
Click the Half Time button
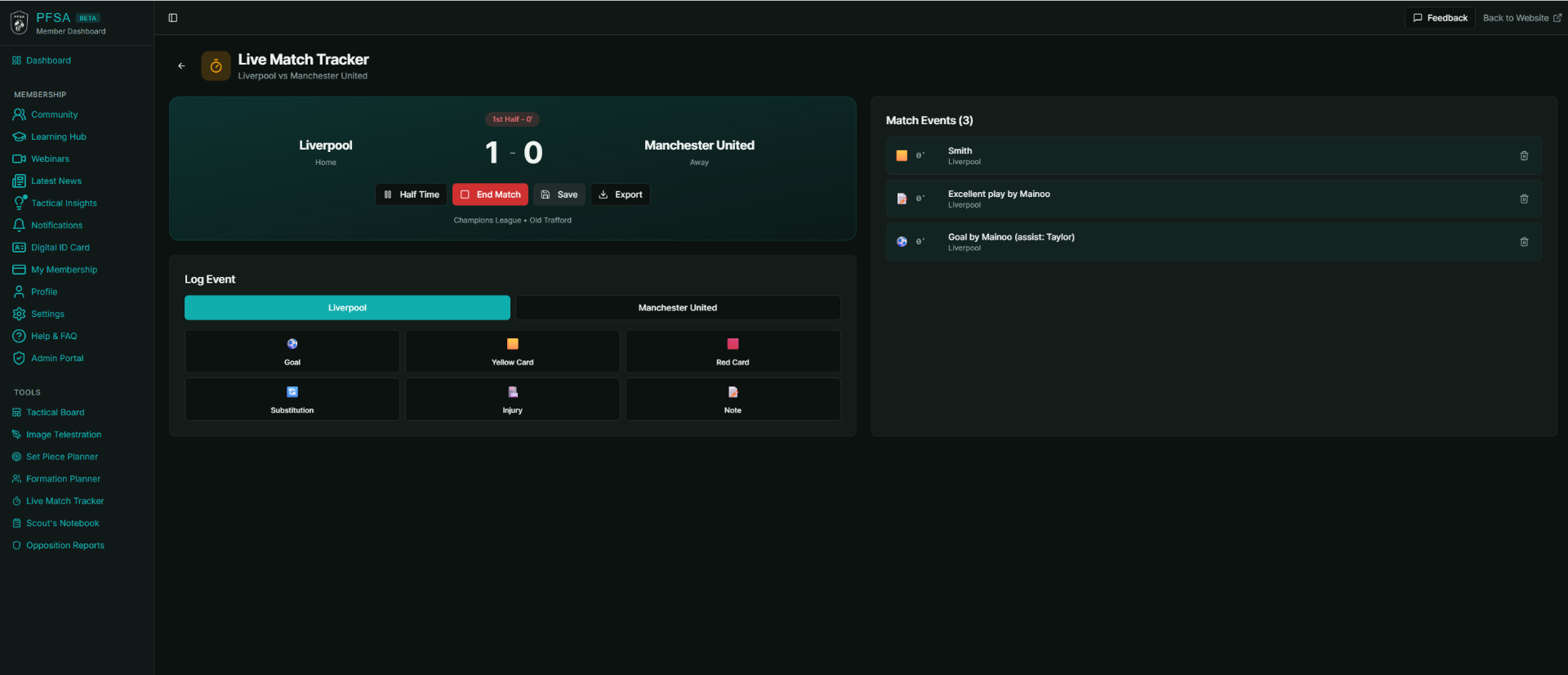point(412,194)
